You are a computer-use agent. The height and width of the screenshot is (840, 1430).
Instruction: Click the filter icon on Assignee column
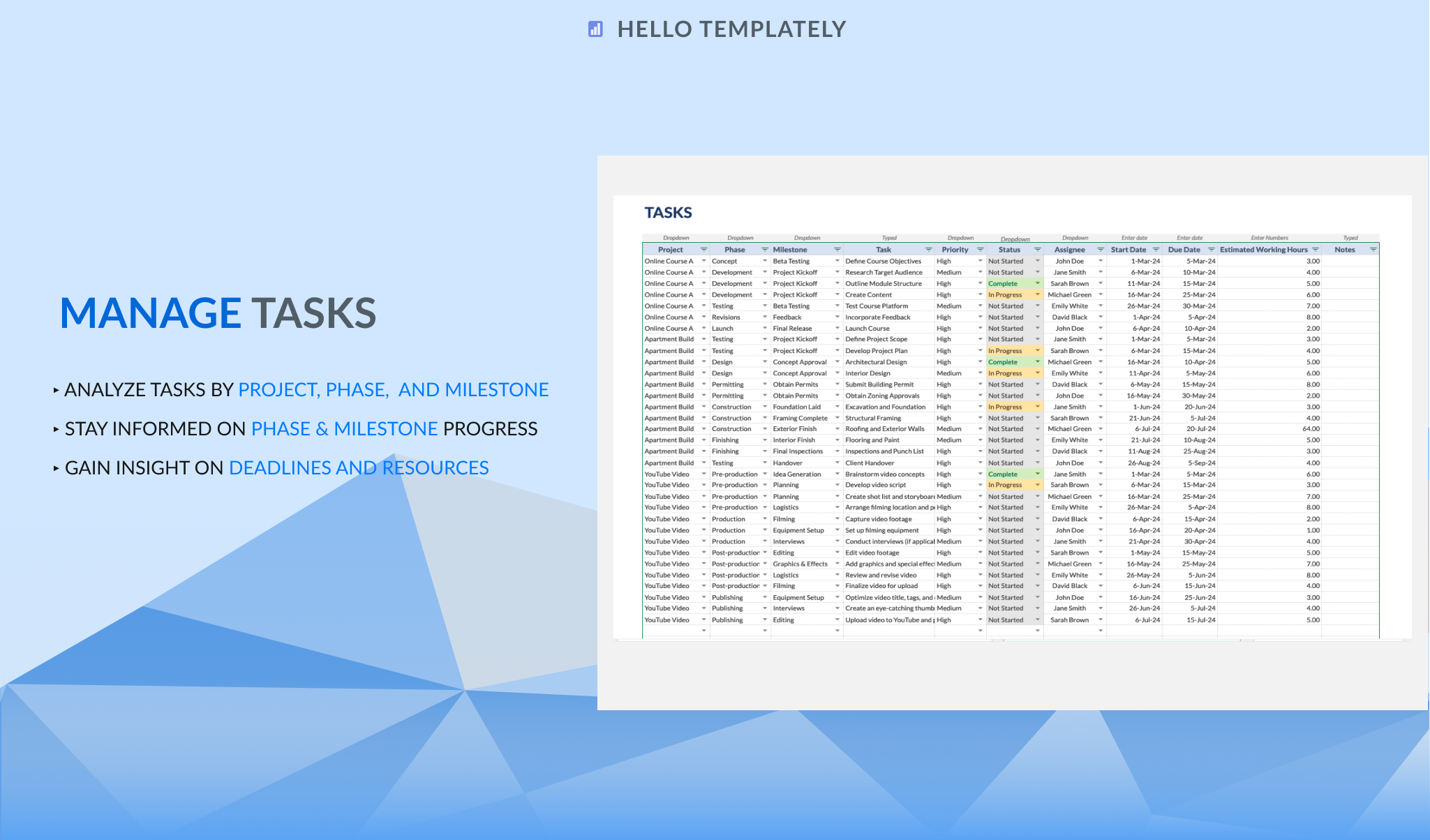(x=1100, y=249)
